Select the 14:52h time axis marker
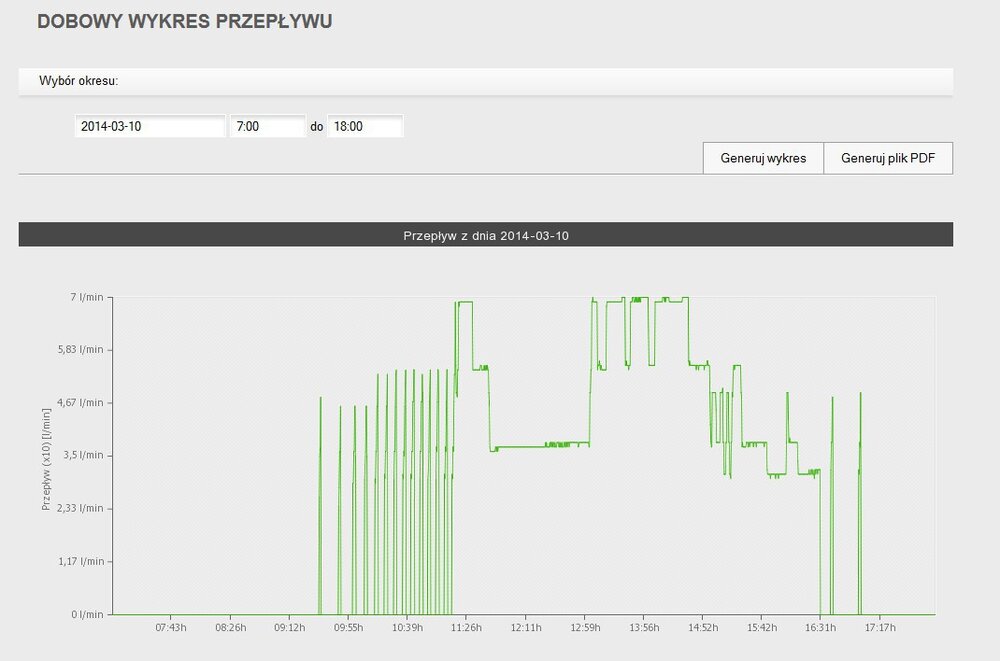Viewport: 1000px width, 661px height. tap(703, 628)
